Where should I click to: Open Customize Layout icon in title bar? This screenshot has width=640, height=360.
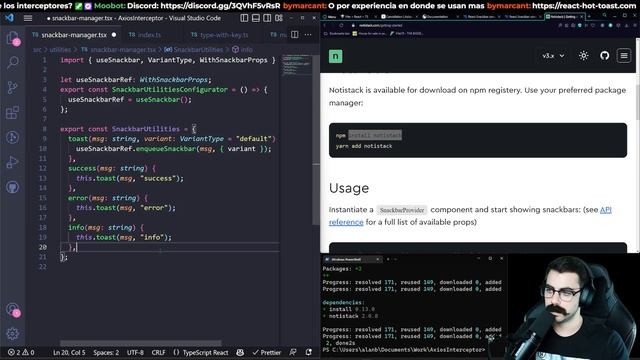279,18
